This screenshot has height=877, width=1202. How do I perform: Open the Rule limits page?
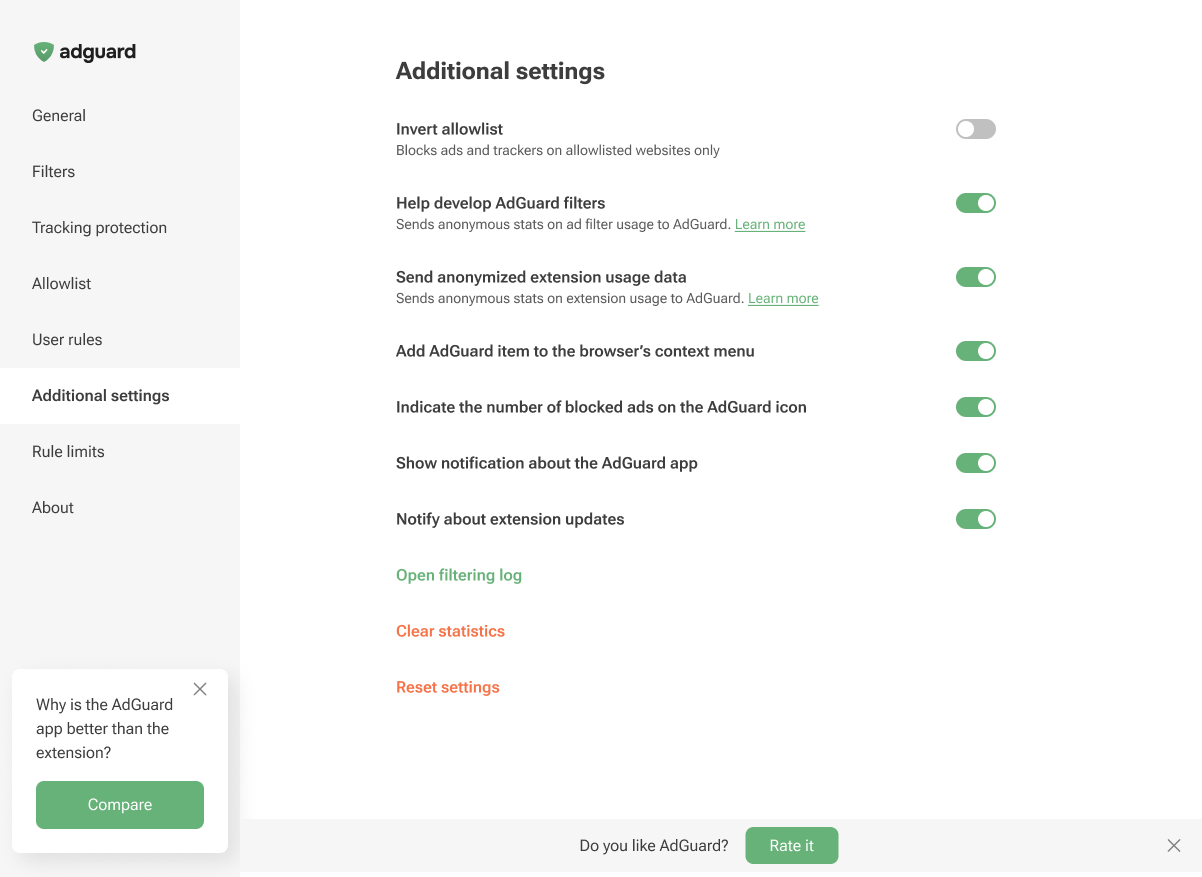(x=68, y=451)
